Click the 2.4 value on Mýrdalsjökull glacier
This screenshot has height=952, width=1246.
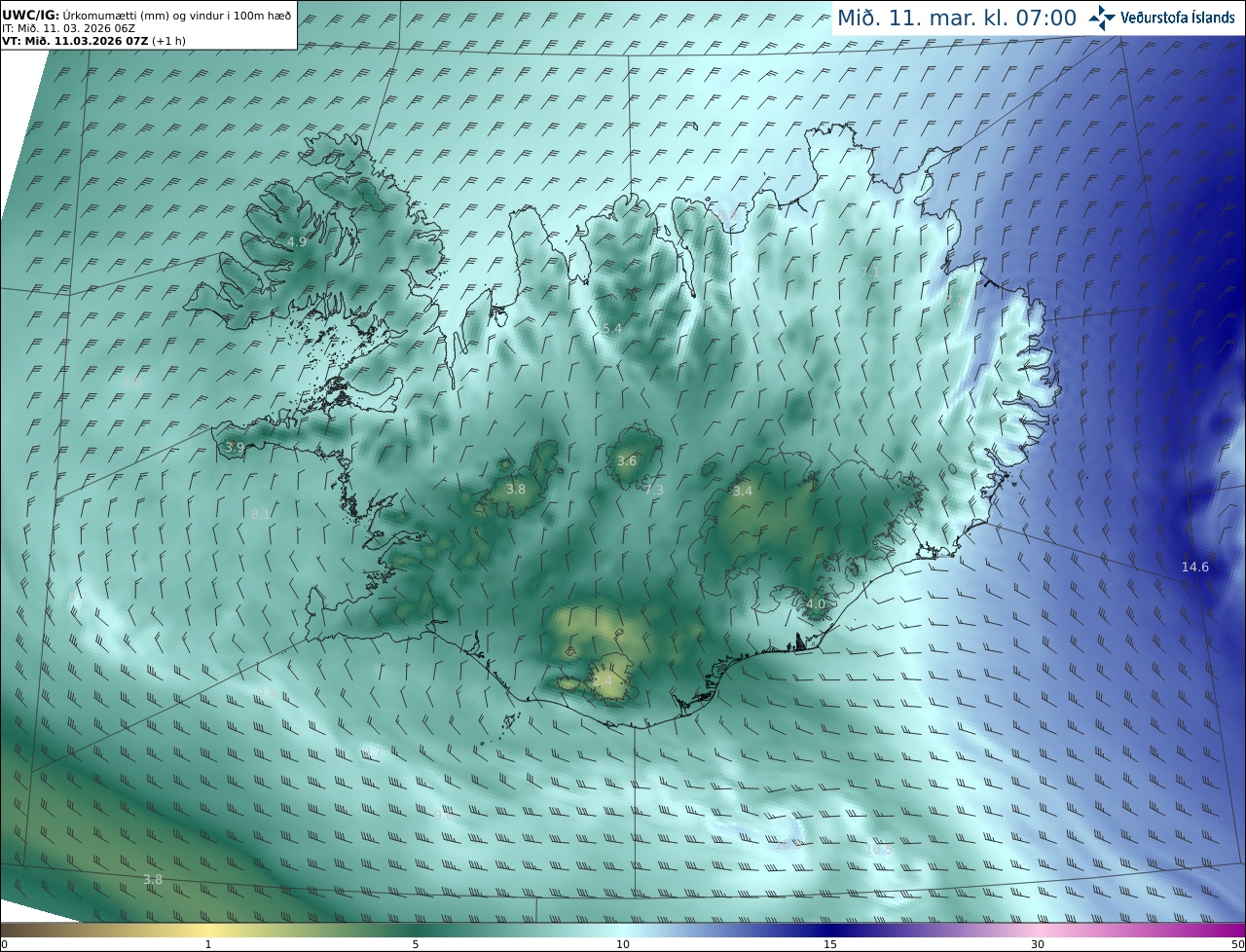(604, 682)
